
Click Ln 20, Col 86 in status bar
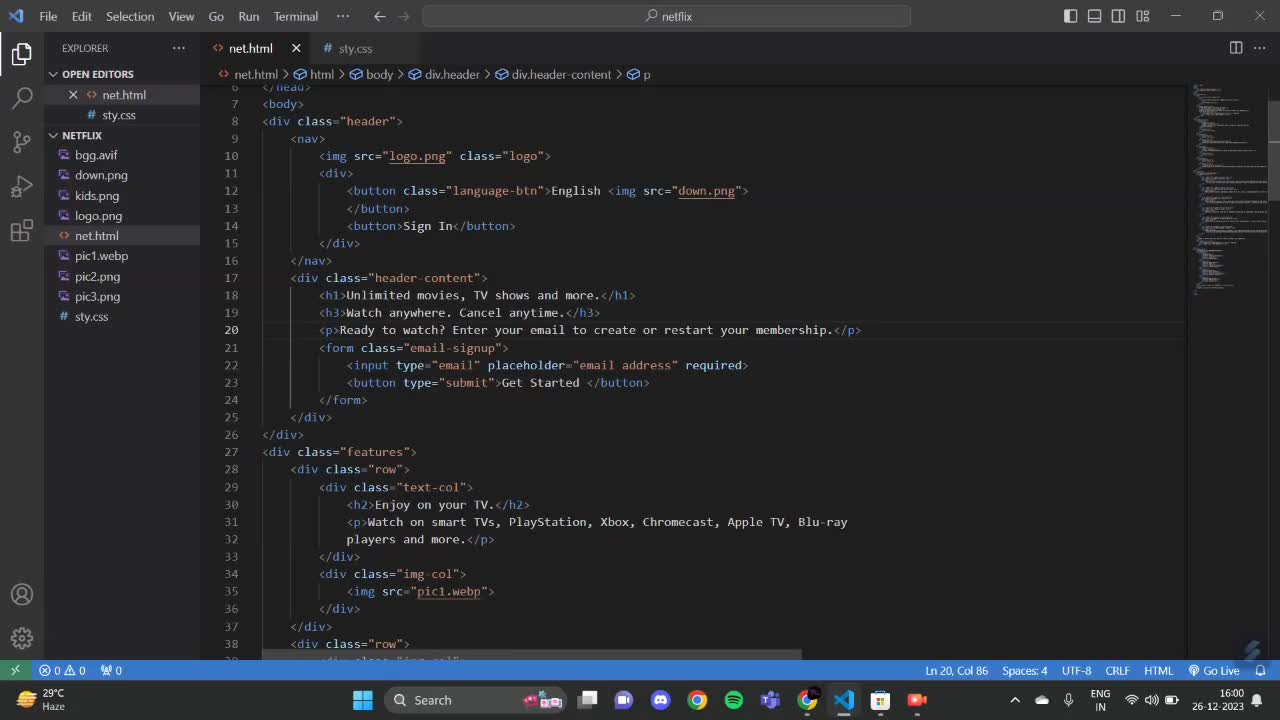pyautogui.click(x=956, y=670)
